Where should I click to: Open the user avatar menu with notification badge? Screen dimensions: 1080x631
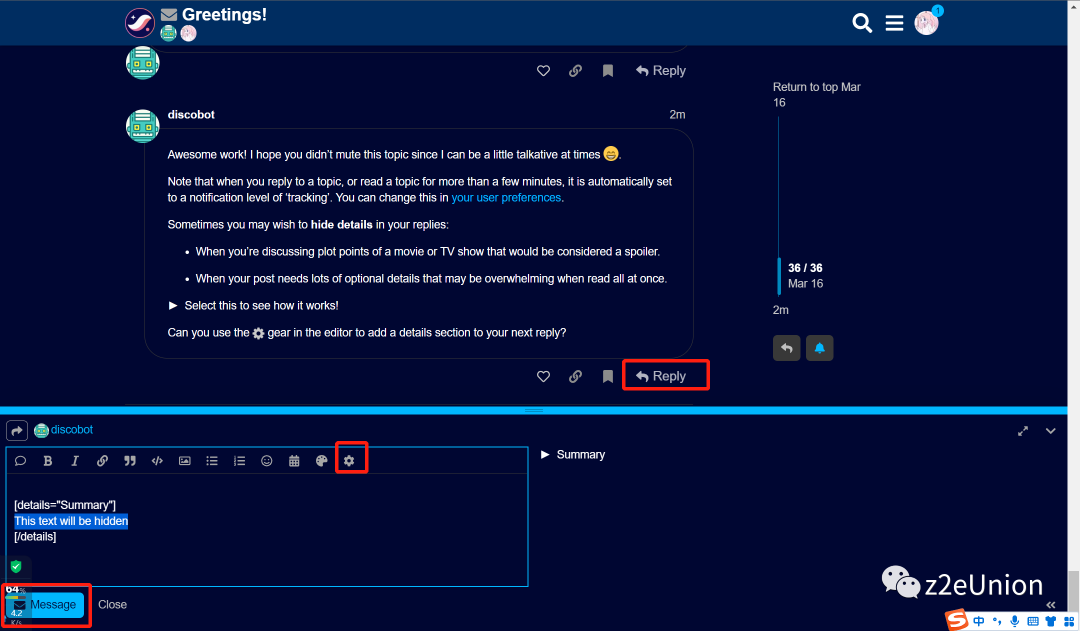tap(926, 23)
